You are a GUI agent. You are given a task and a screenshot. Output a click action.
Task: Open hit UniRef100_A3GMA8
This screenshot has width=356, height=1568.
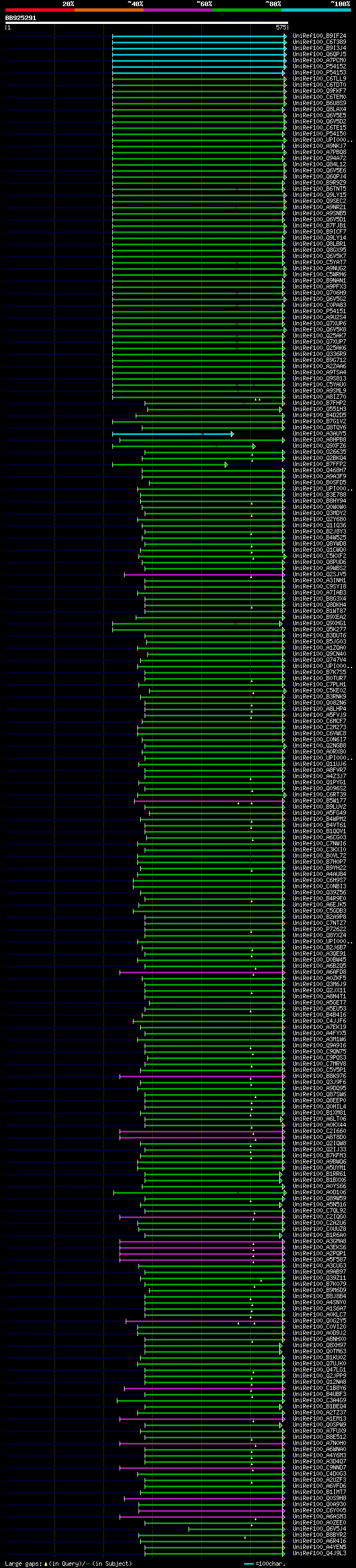point(319,1241)
